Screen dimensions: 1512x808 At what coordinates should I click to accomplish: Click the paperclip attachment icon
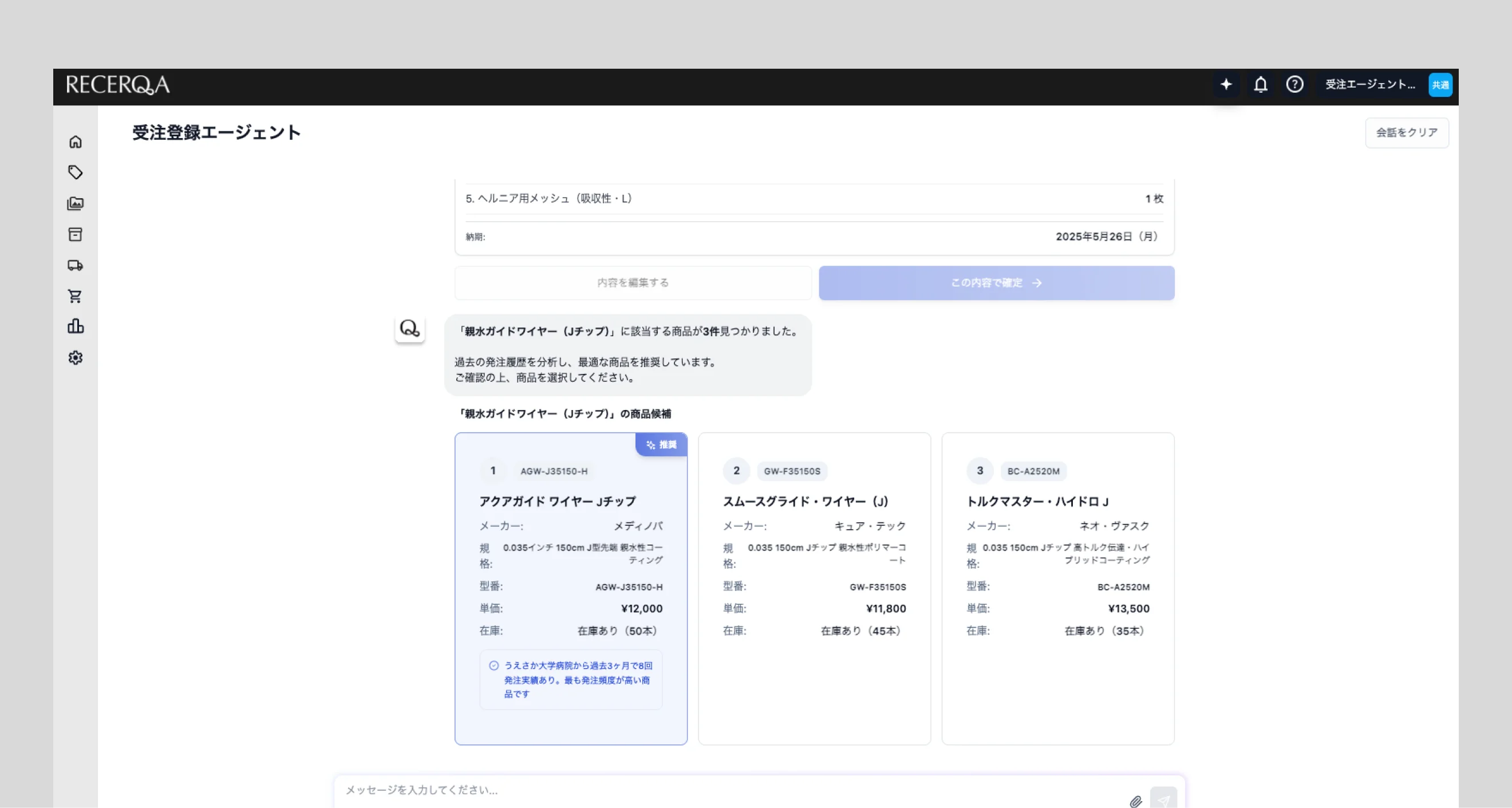[1135, 801]
